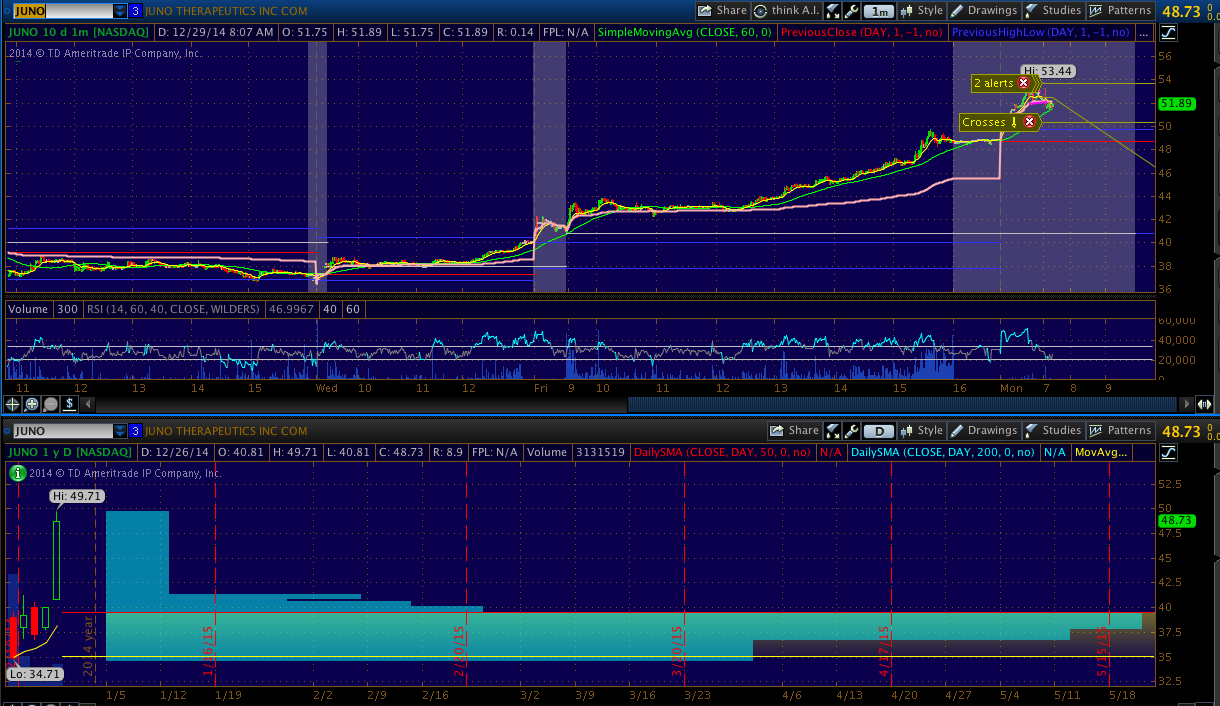Close the 'Crosses' alert bubble

pyautogui.click(x=1029, y=122)
